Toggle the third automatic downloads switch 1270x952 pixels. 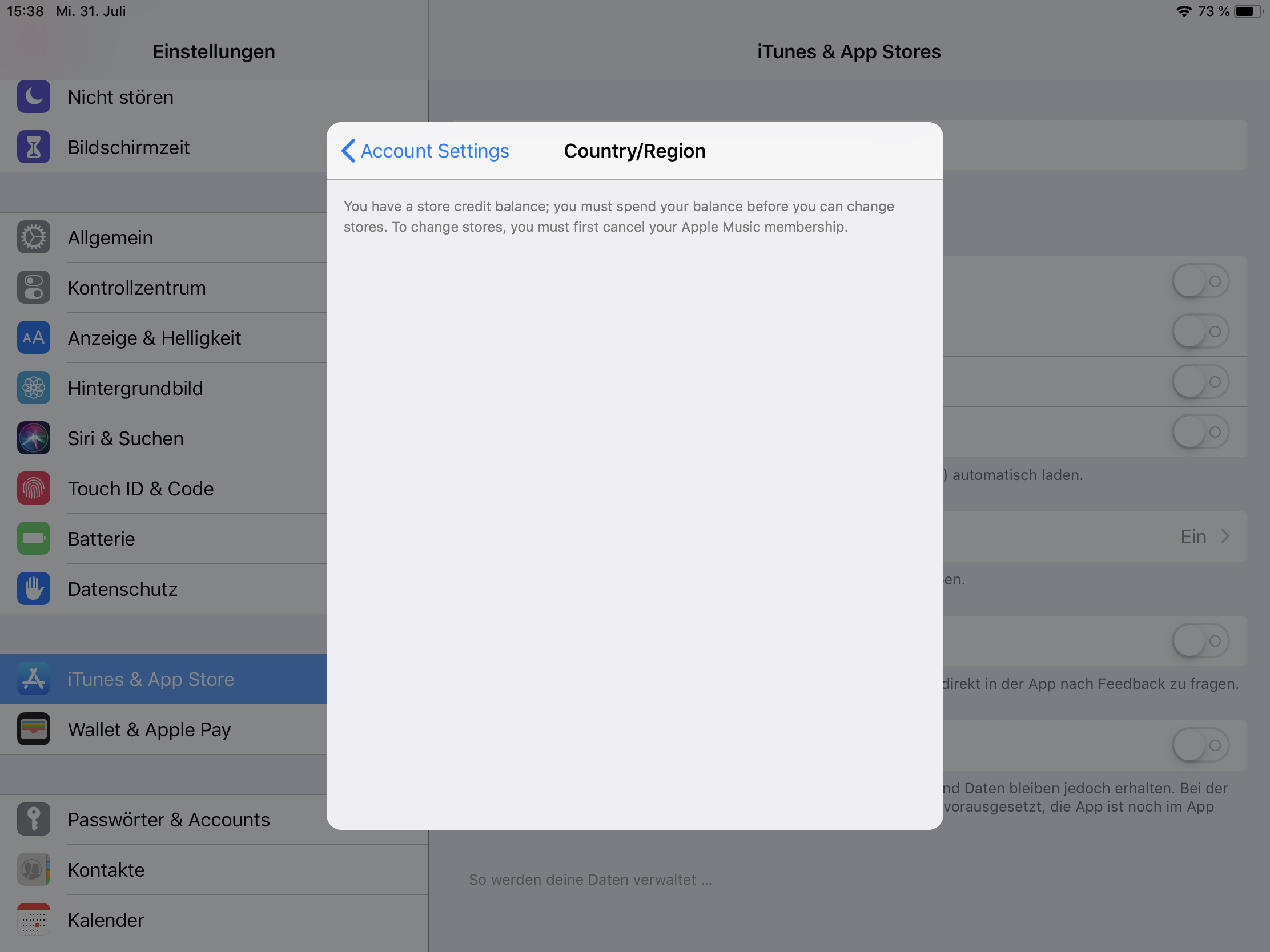1200,382
